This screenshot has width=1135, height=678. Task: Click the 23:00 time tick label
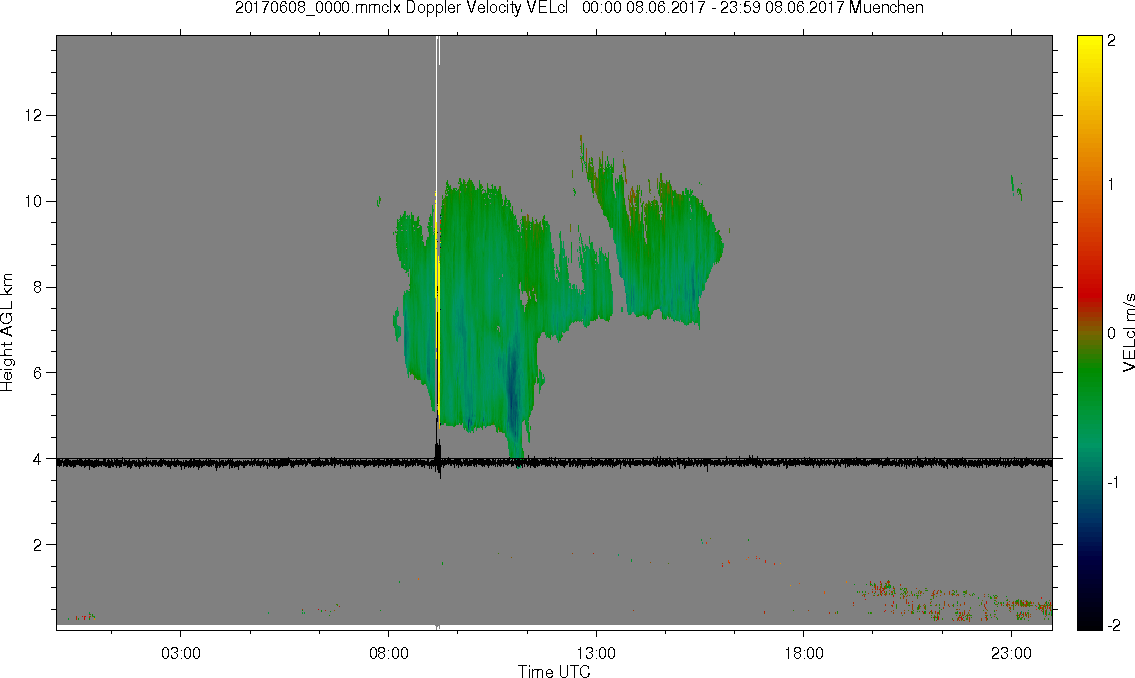coord(1012,653)
